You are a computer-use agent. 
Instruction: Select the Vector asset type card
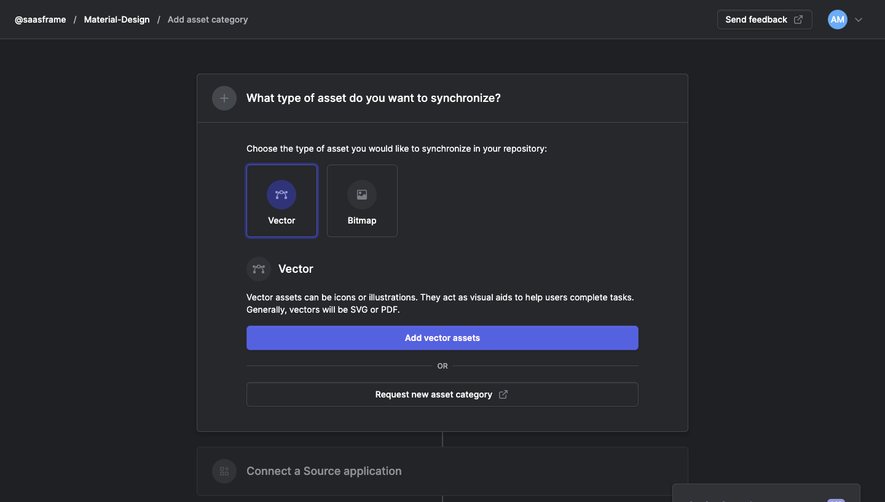282,201
